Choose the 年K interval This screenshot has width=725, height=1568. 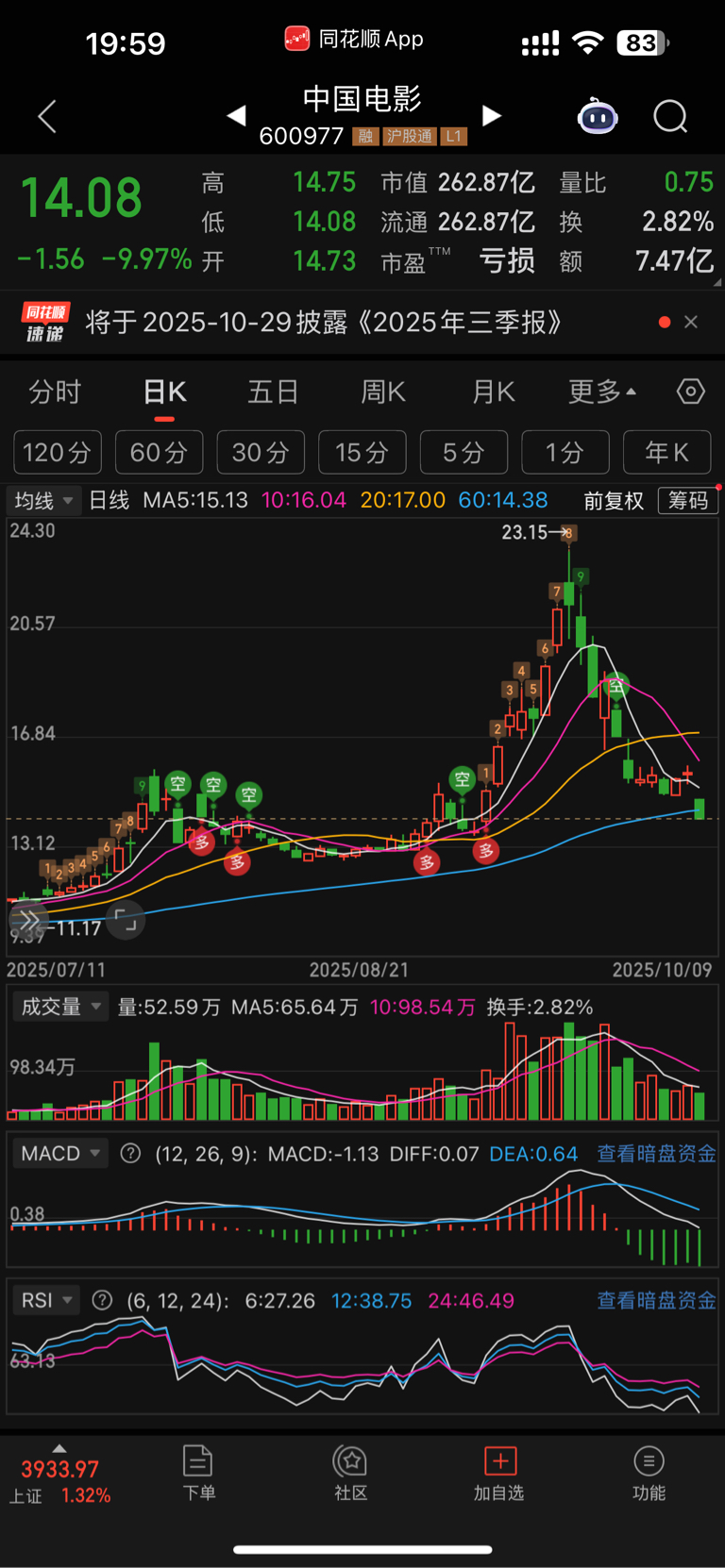pyautogui.click(x=667, y=453)
